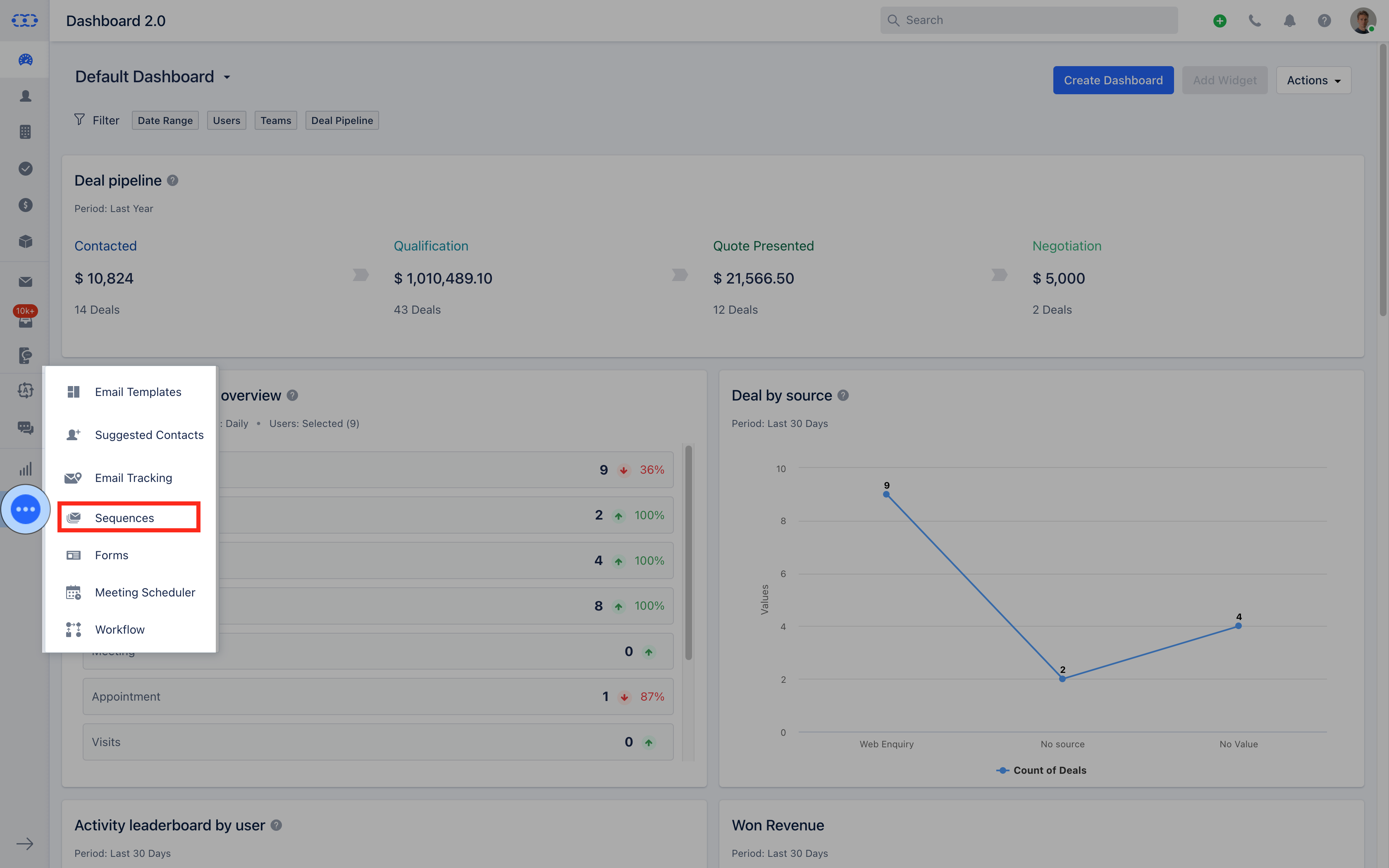Expand the collapsed sidebar with the arrow
The height and width of the screenshot is (868, 1389).
[25, 843]
